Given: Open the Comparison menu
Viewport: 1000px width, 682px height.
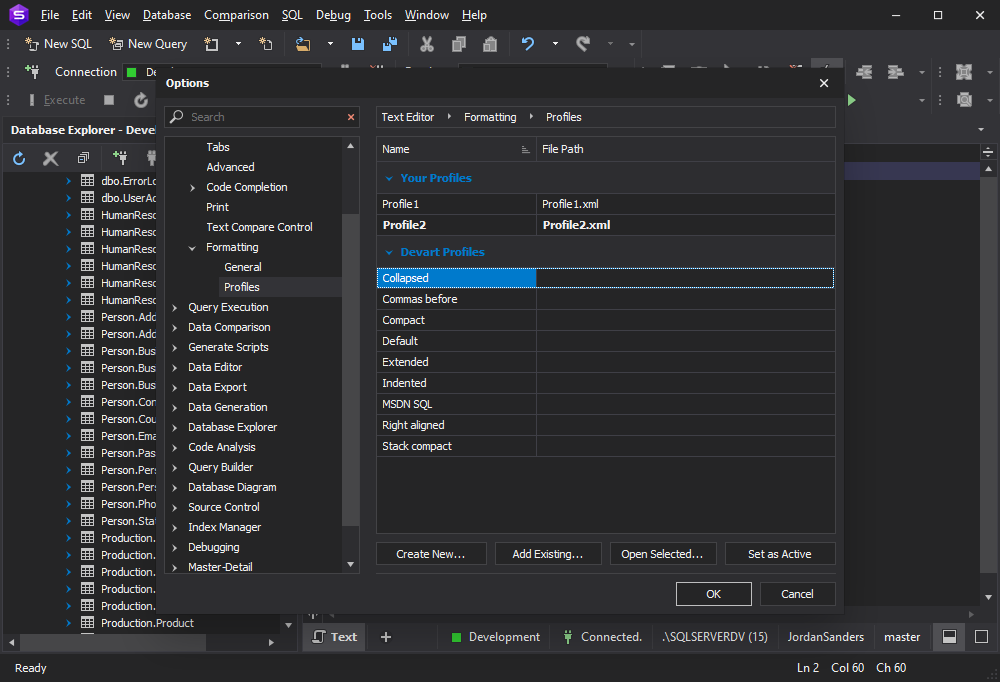Looking at the screenshot, I should point(236,15).
